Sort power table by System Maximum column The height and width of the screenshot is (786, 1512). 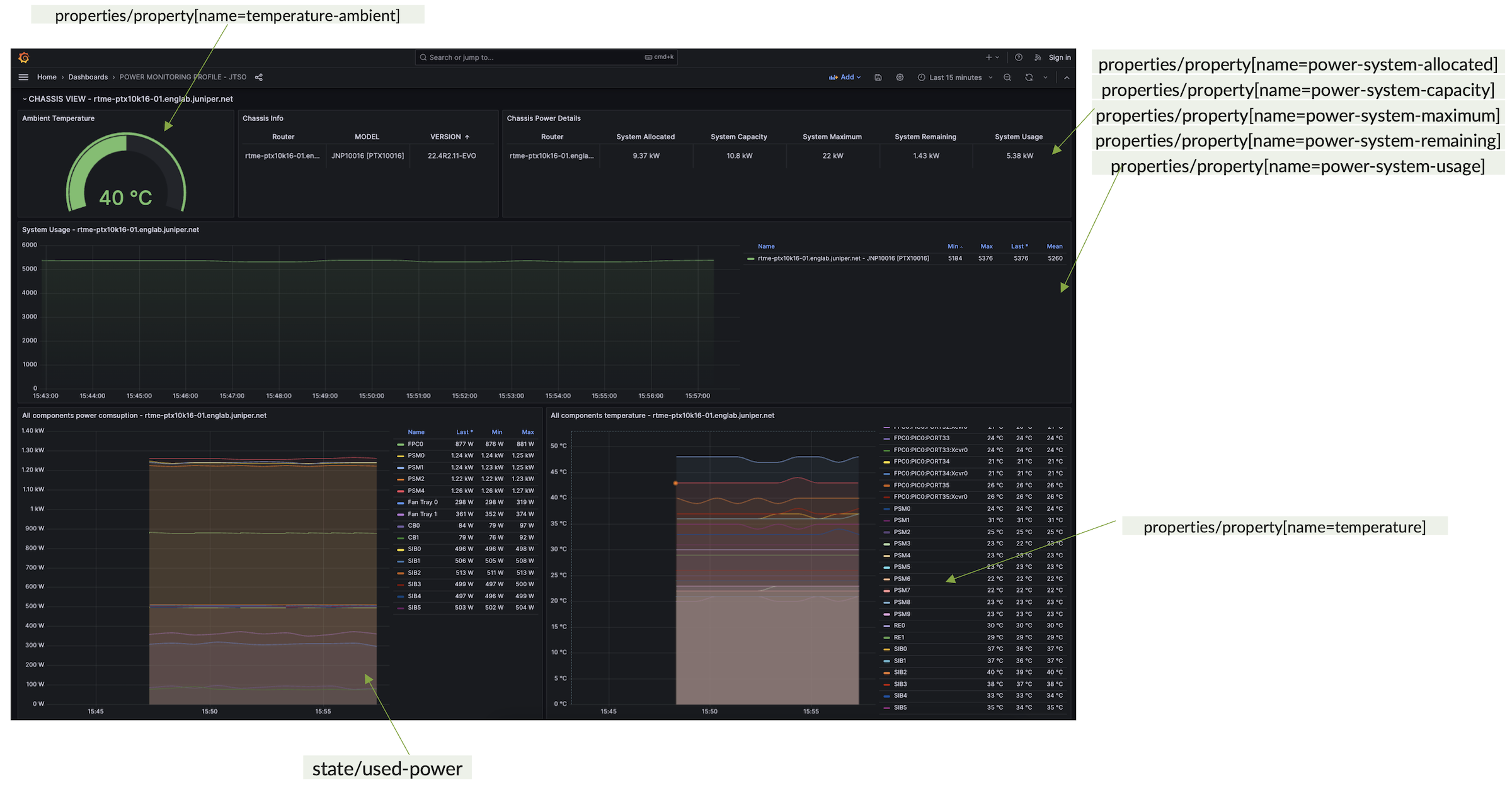[832, 137]
